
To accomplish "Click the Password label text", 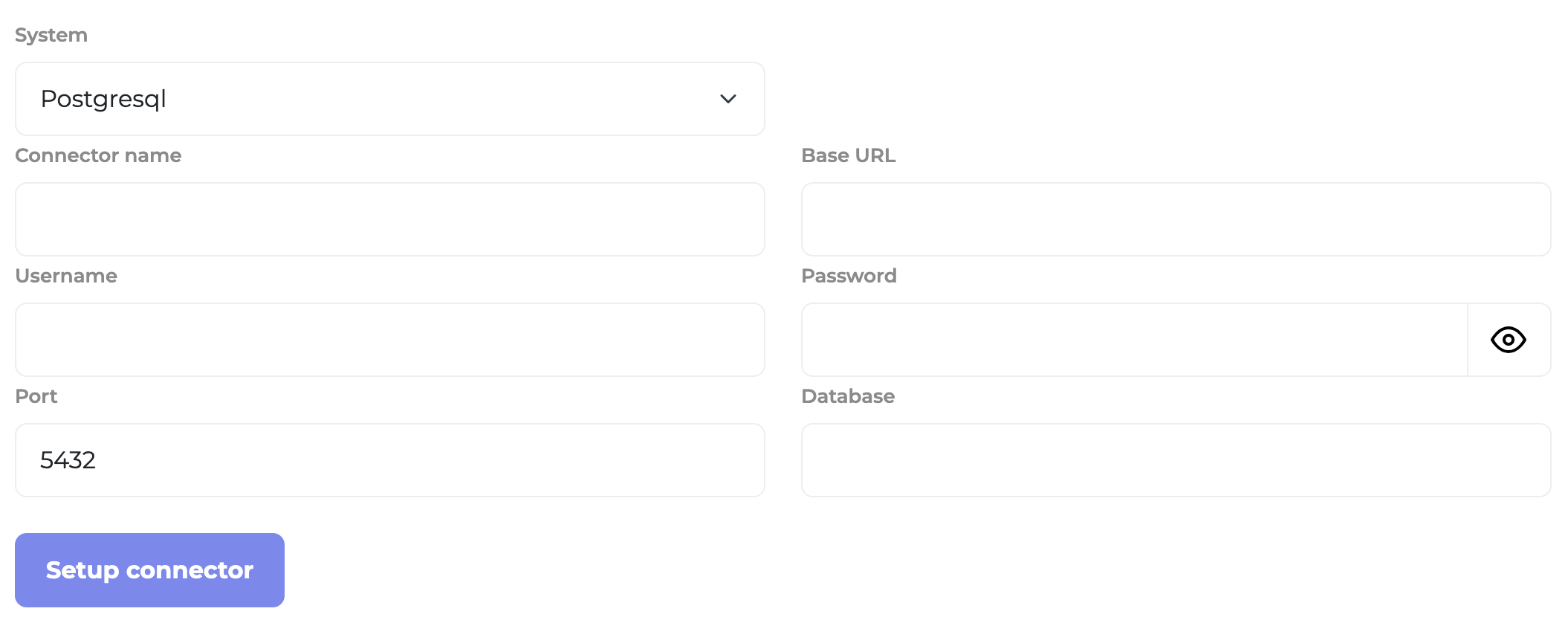I will (x=849, y=276).
